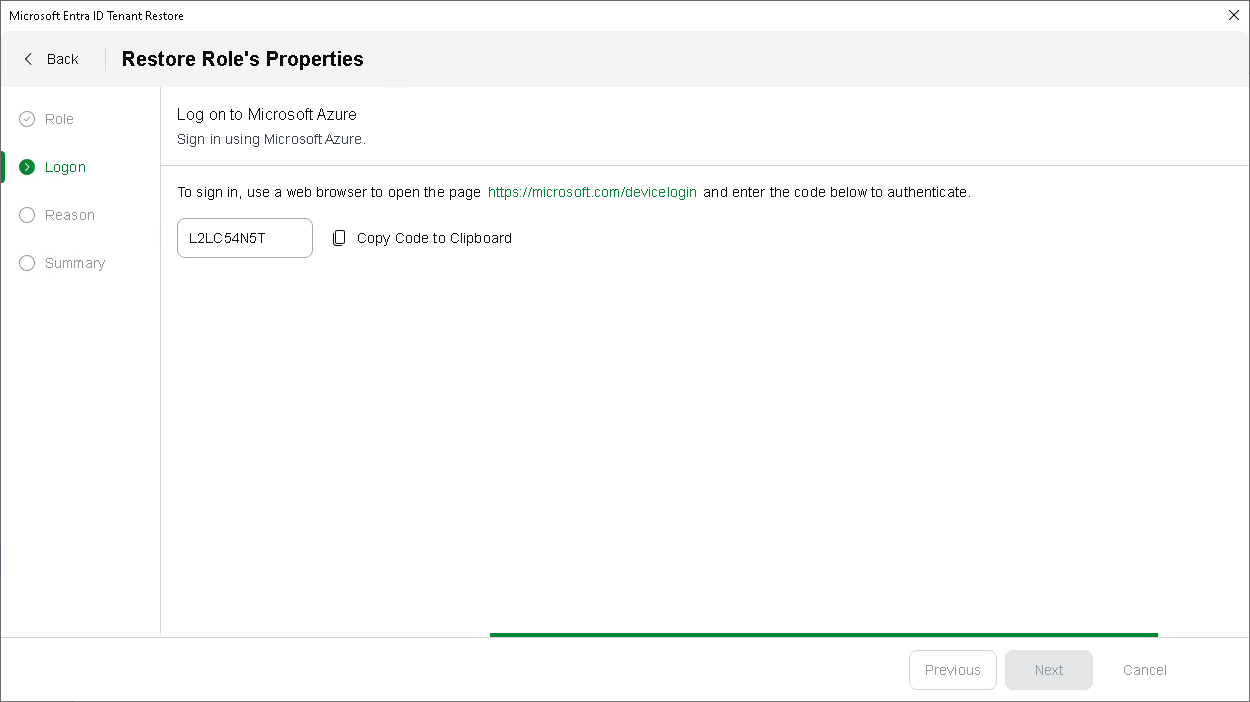Cancel the restore wizard
Viewport: 1250px width, 702px height.
1145,670
